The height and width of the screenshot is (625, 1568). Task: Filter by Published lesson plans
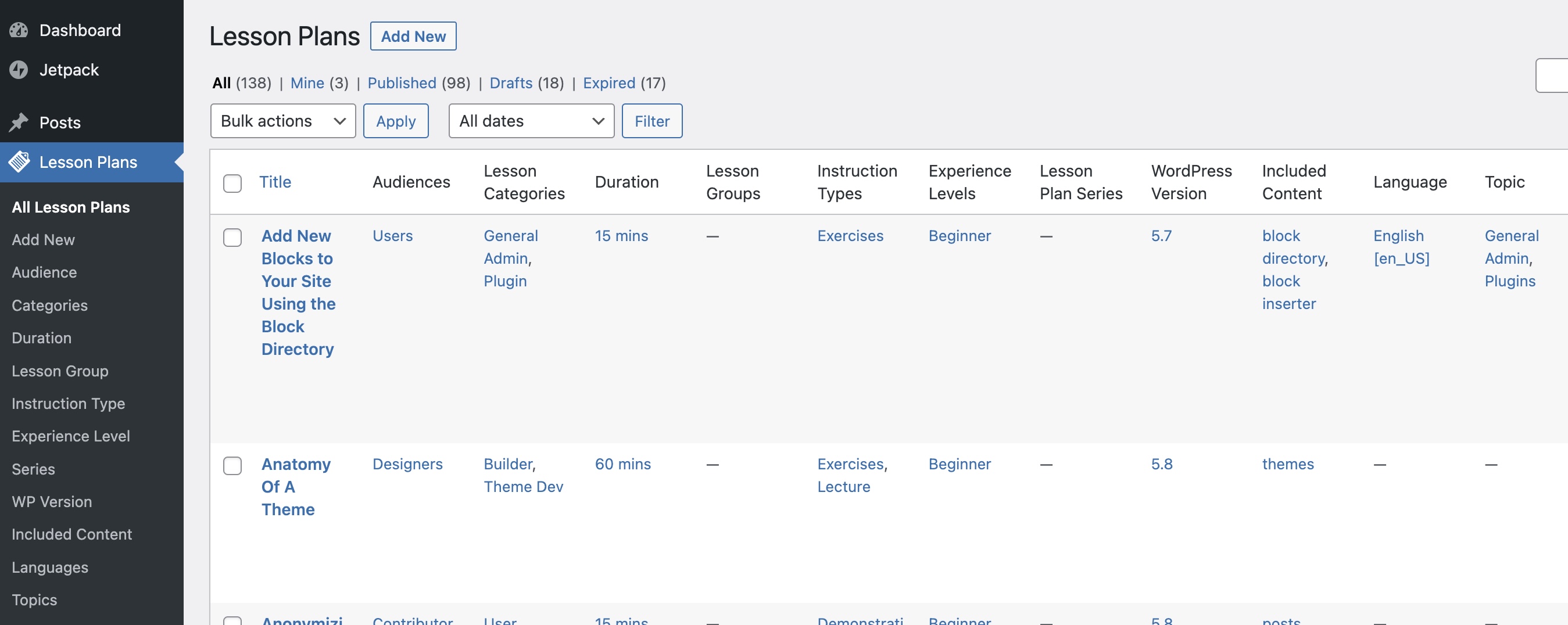(x=402, y=82)
